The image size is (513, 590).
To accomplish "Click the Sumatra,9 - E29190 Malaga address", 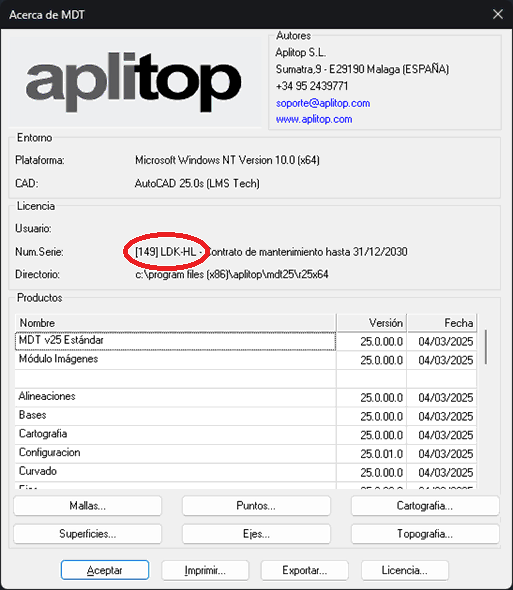I will (362, 69).
